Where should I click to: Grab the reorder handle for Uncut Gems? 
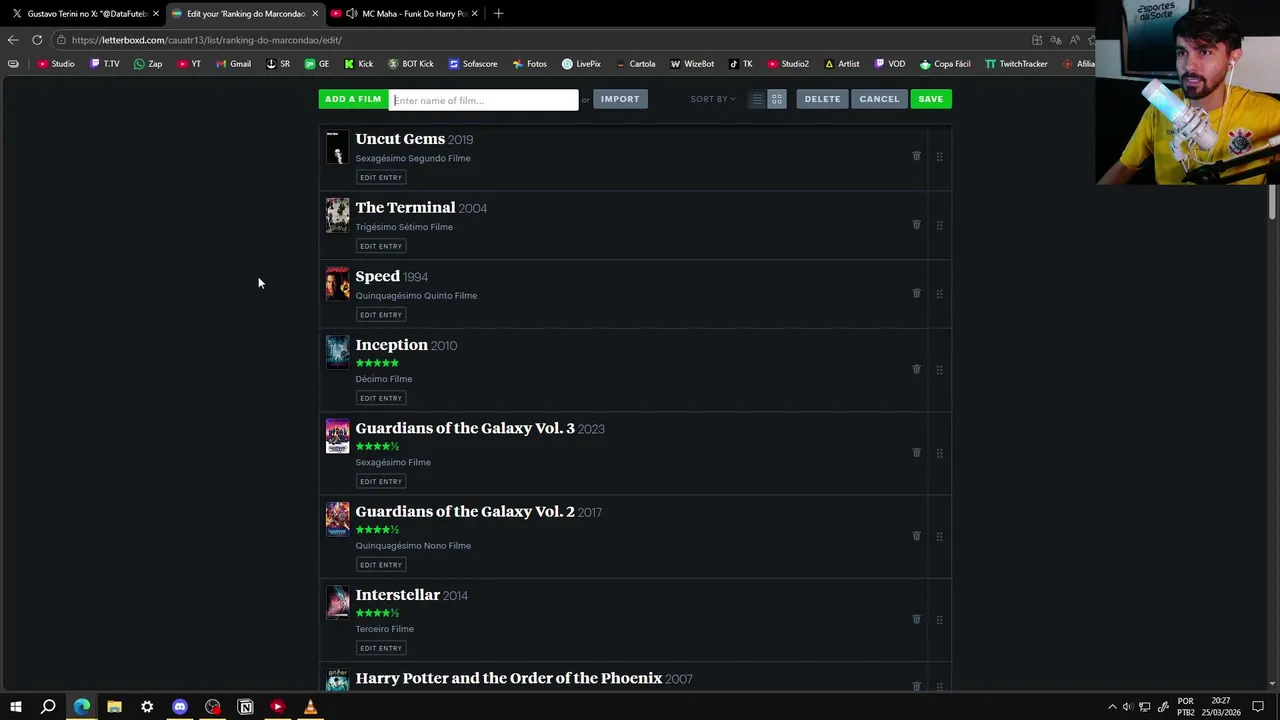click(x=939, y=157)
